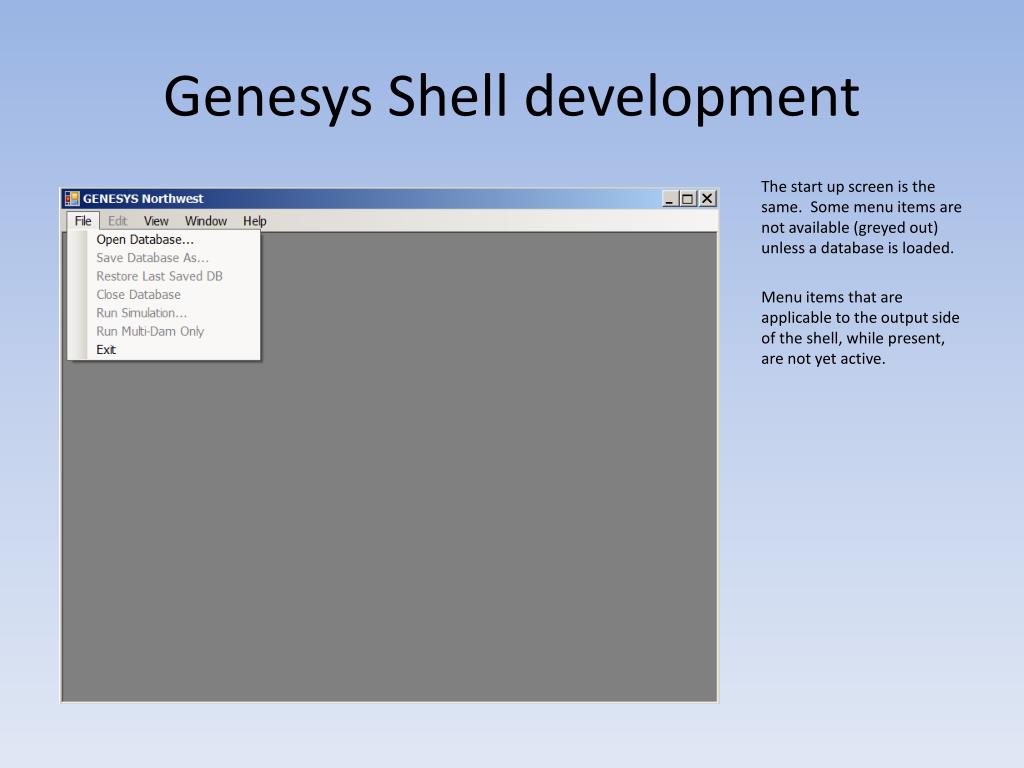Viewport: 1024px width, 768px height.
Task: Click the Genesys Shell development slide title
Action: [511, 96]
